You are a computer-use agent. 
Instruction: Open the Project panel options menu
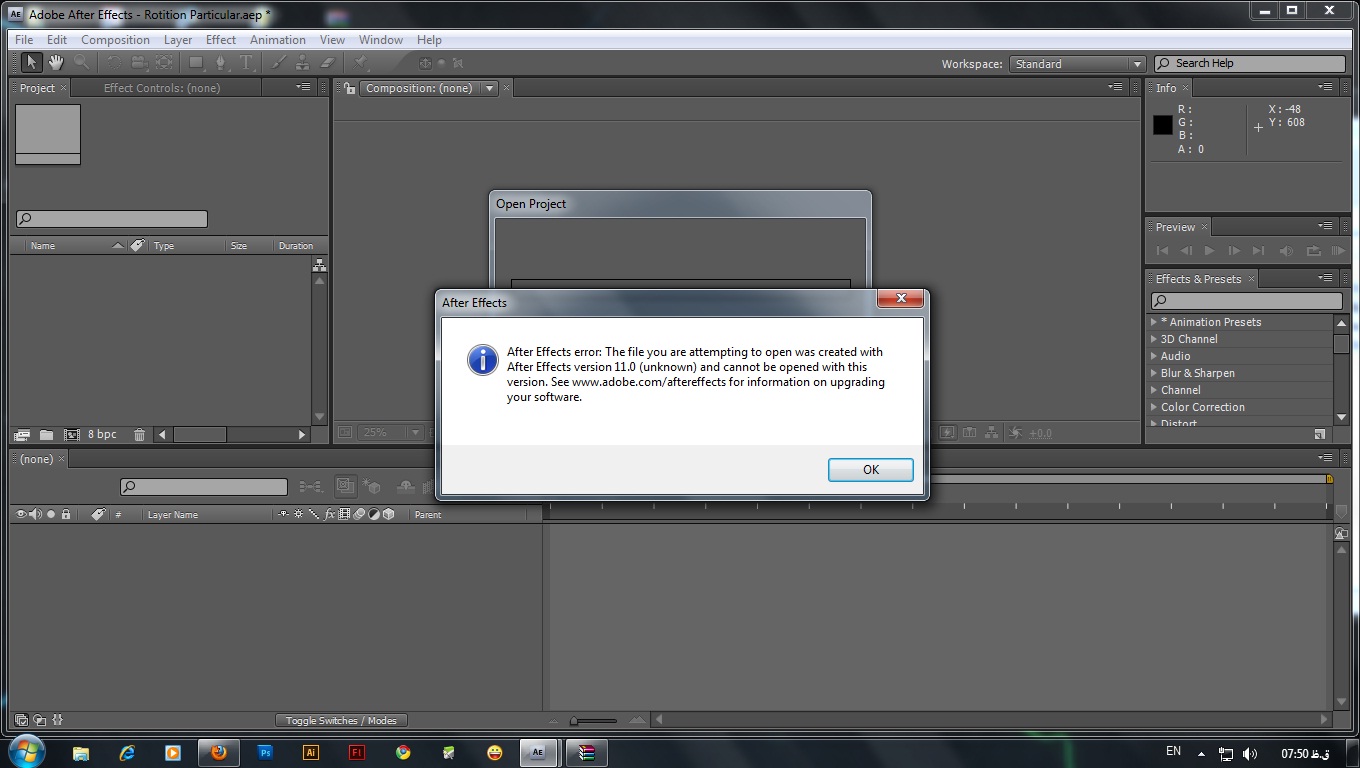click(303, 87)
